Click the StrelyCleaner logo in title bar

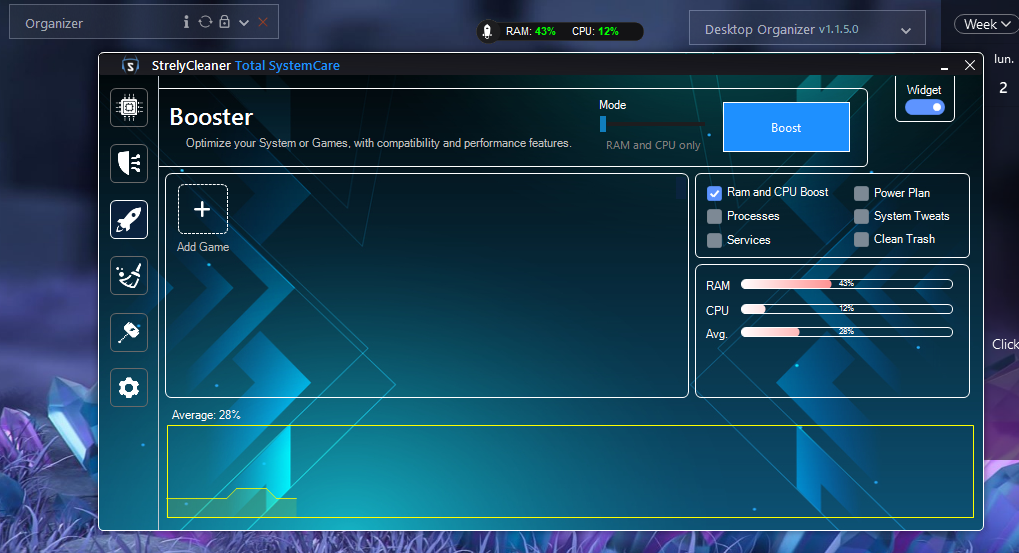click(x=131, y=66)
